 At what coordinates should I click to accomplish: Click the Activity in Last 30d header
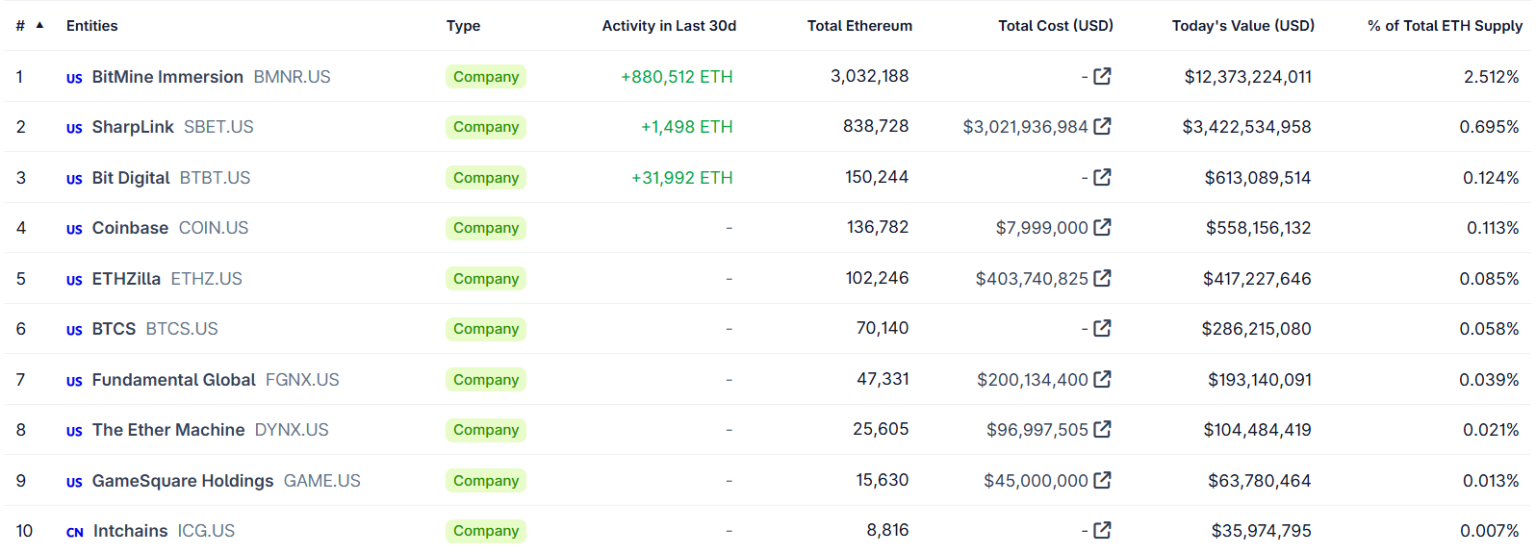click(668, 26)
